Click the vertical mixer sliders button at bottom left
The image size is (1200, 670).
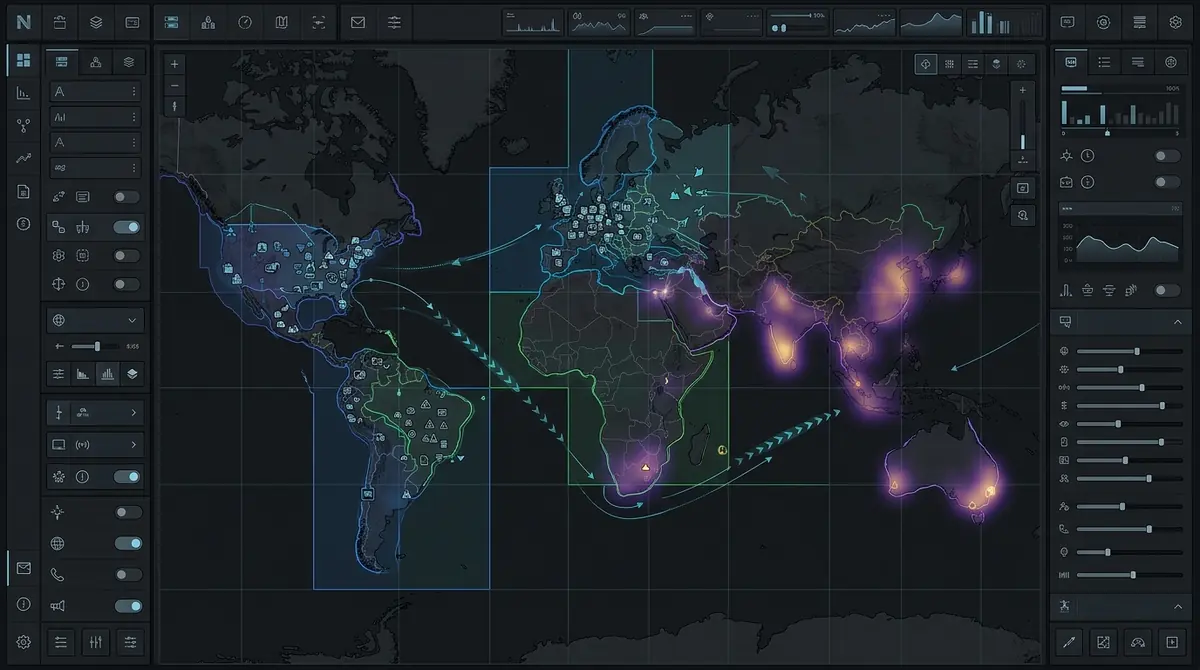(x=96, y=641)
